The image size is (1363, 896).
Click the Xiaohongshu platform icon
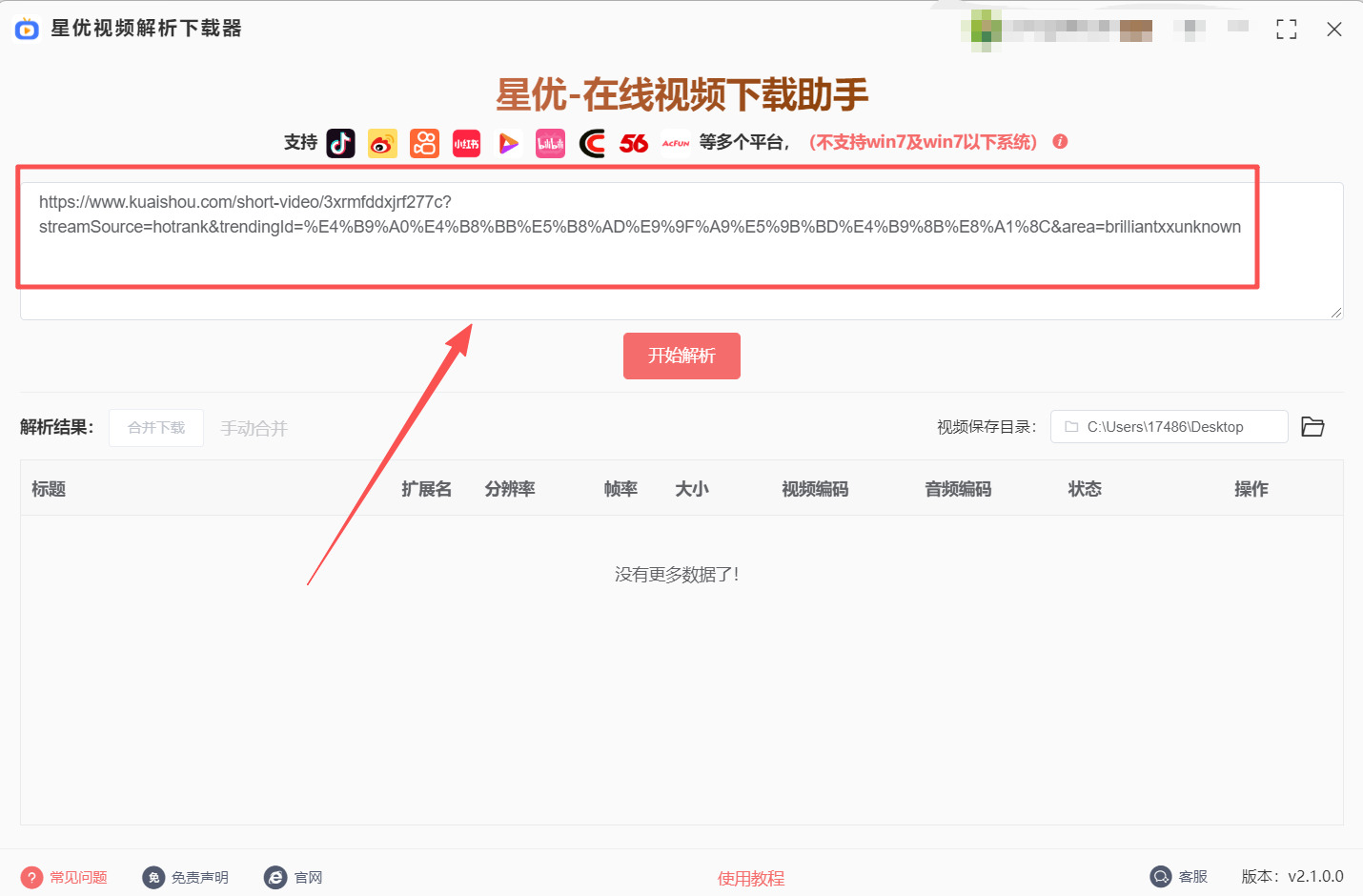(466, 143)
